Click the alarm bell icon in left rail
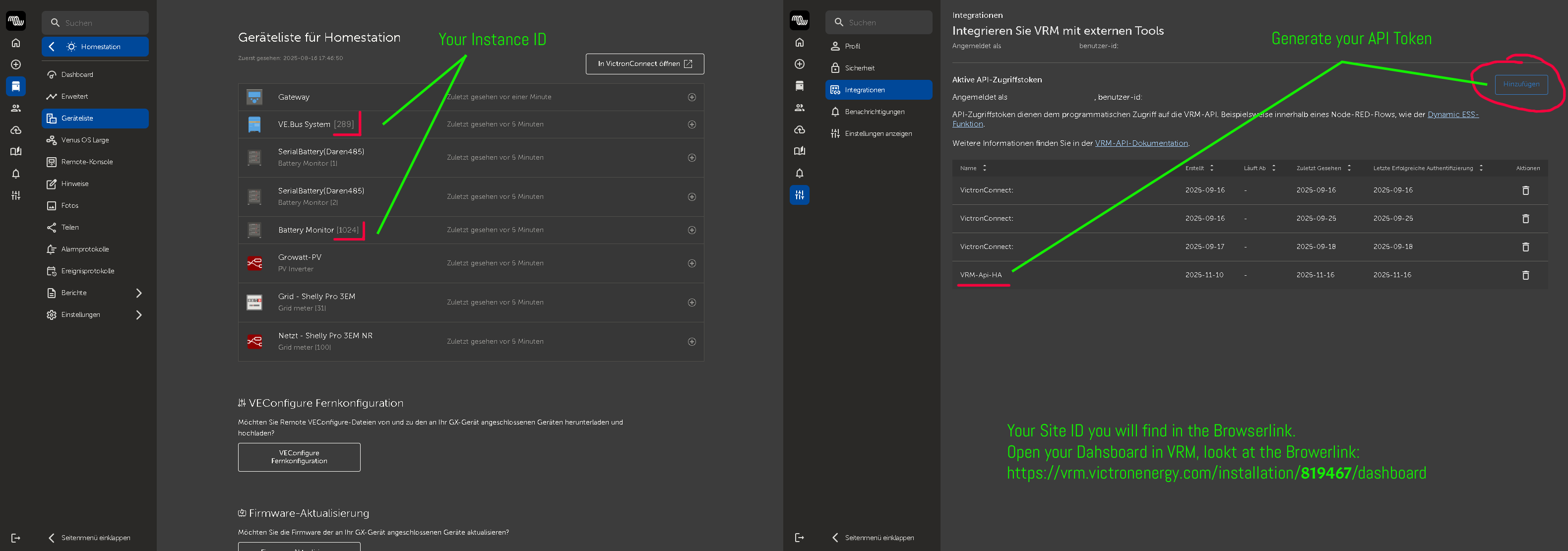The image size is (1568, 551). tap(16, 174)
